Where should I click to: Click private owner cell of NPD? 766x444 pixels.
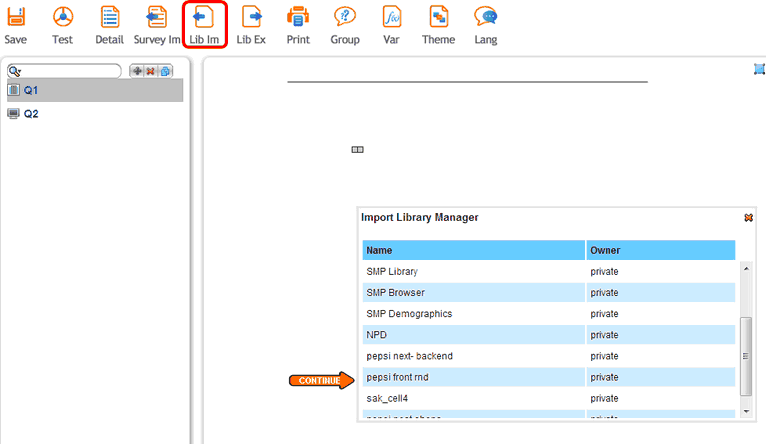(661, 335)
